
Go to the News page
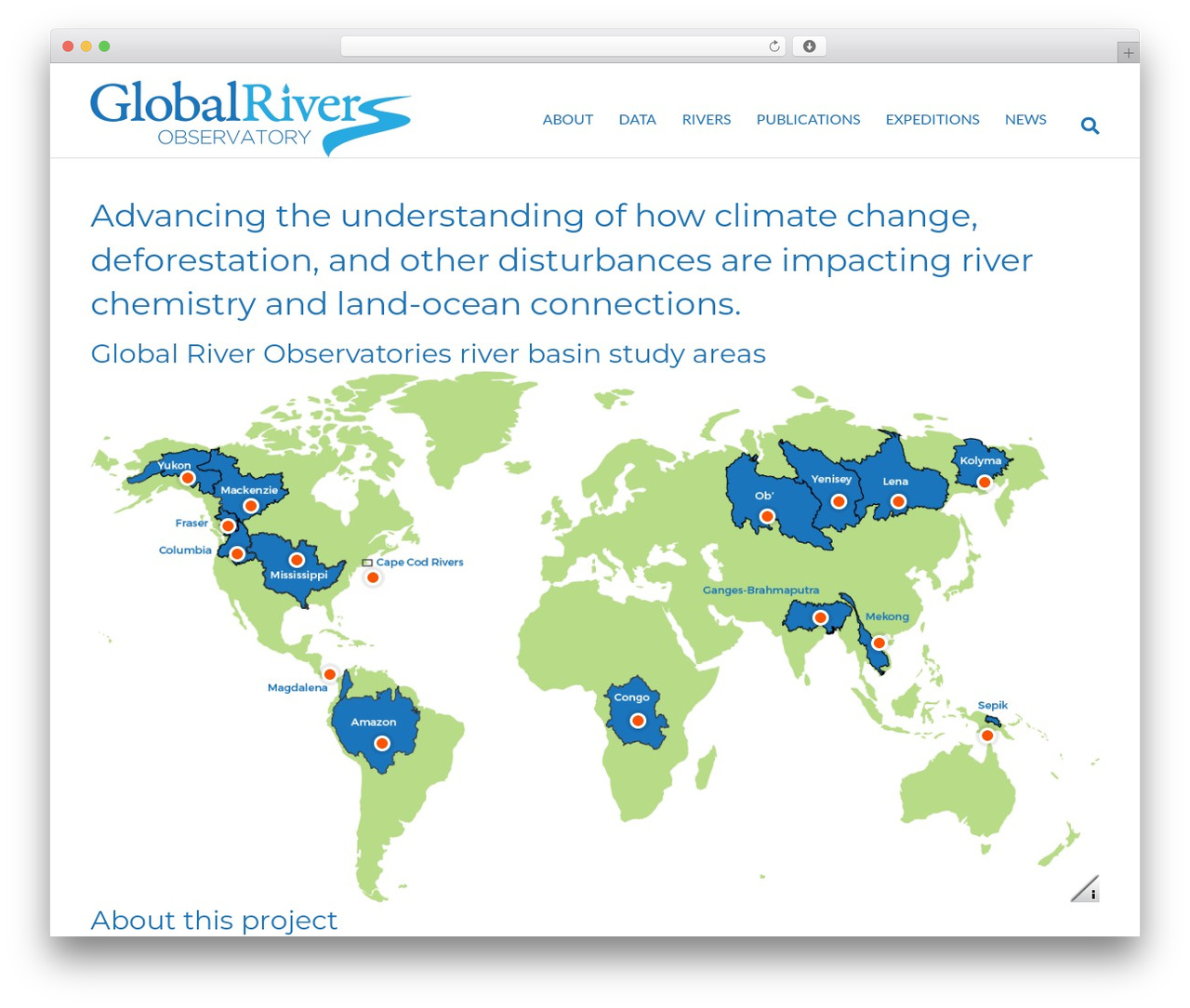pos(1025,120)
